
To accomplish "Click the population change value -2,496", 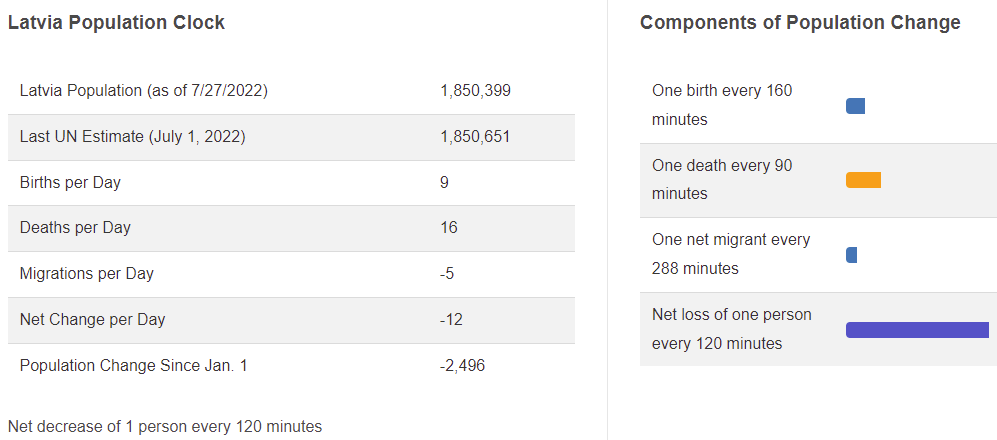I will [x=462, y=366].
